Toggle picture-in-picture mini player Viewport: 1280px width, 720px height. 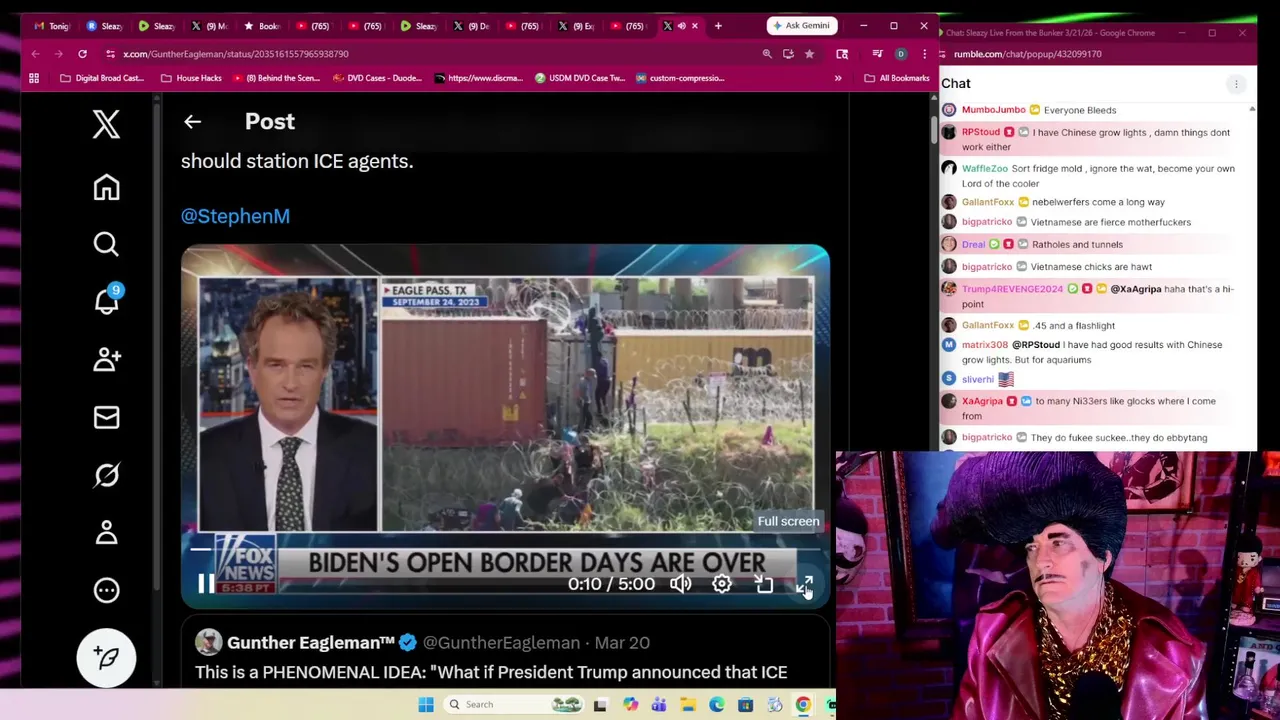763,584
